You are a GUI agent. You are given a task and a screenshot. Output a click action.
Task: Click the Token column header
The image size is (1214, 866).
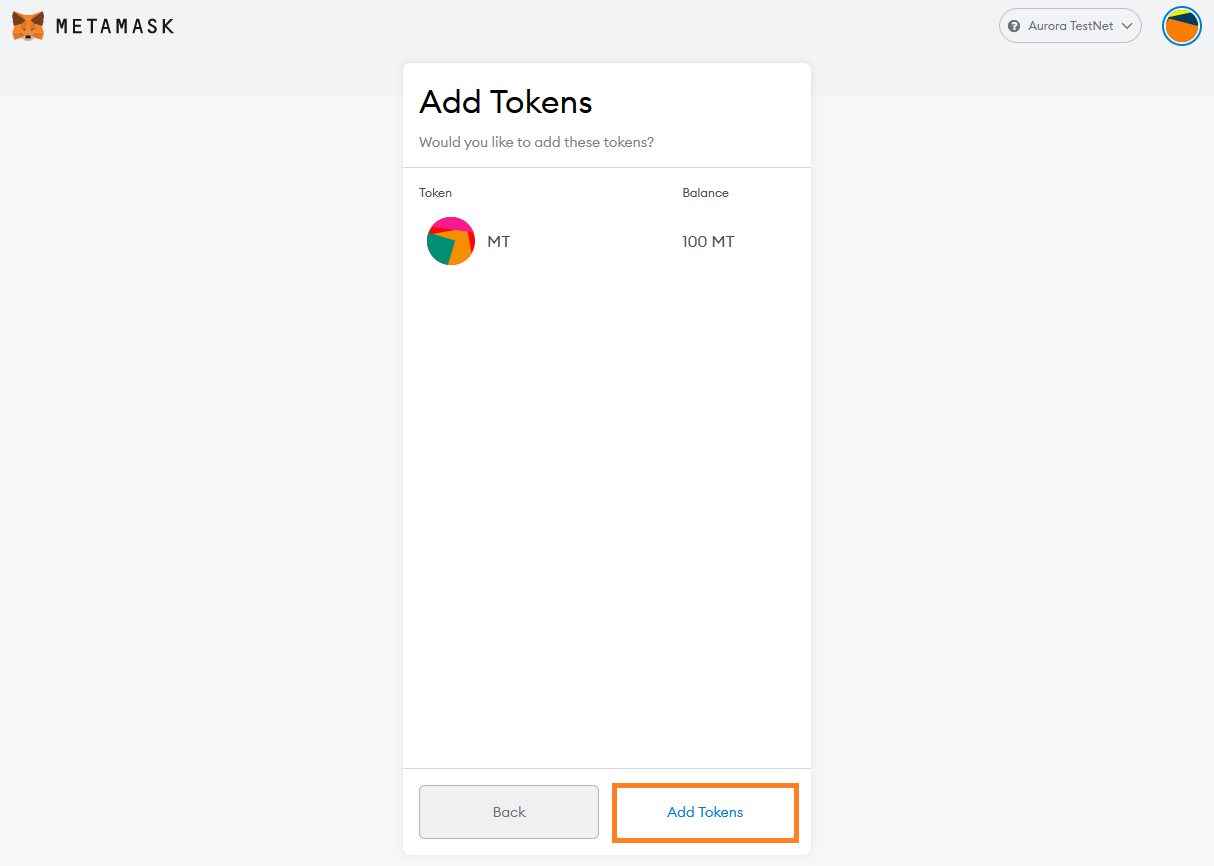click(435, 193)
